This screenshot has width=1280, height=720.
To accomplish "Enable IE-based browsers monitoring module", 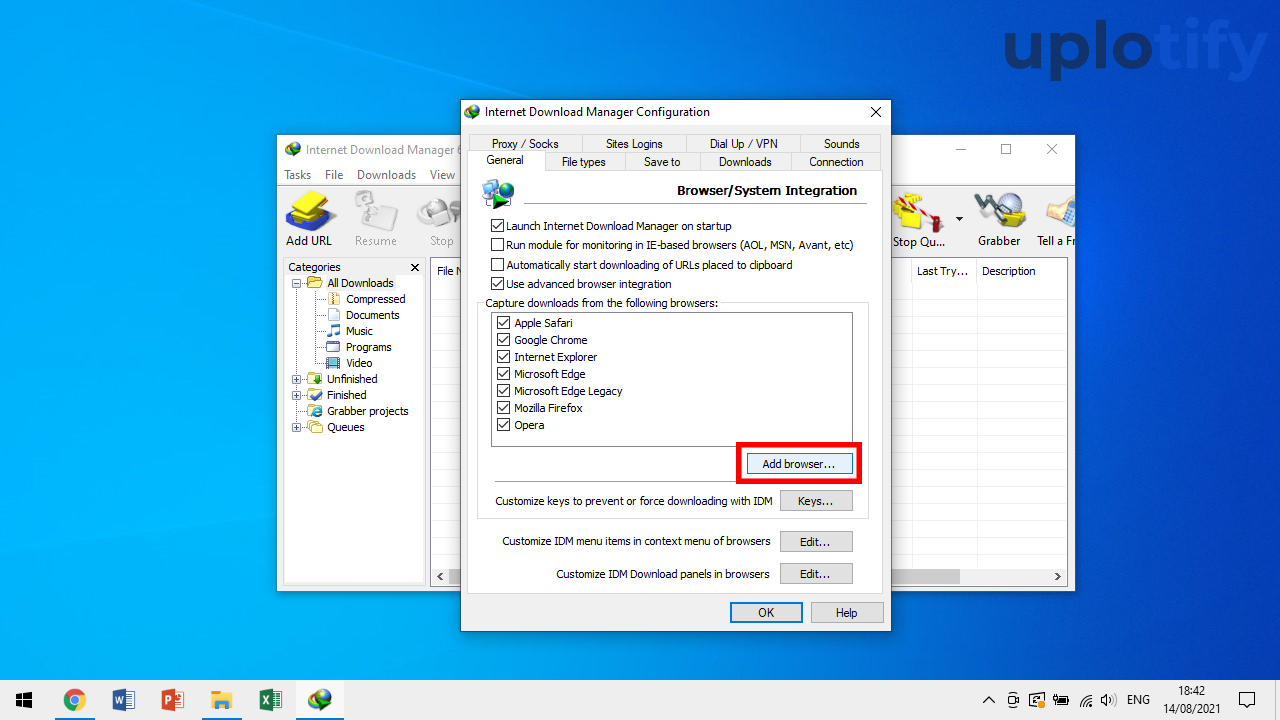I will (x=498, y=245).
